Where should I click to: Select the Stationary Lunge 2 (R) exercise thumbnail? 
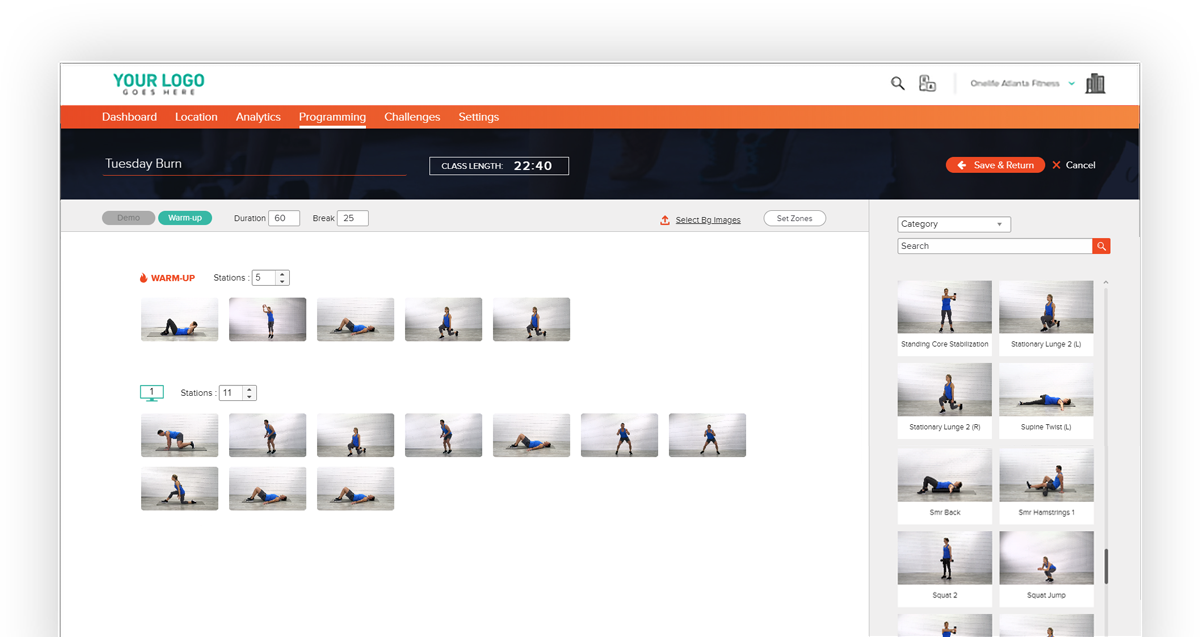click(x=945, y=390)
